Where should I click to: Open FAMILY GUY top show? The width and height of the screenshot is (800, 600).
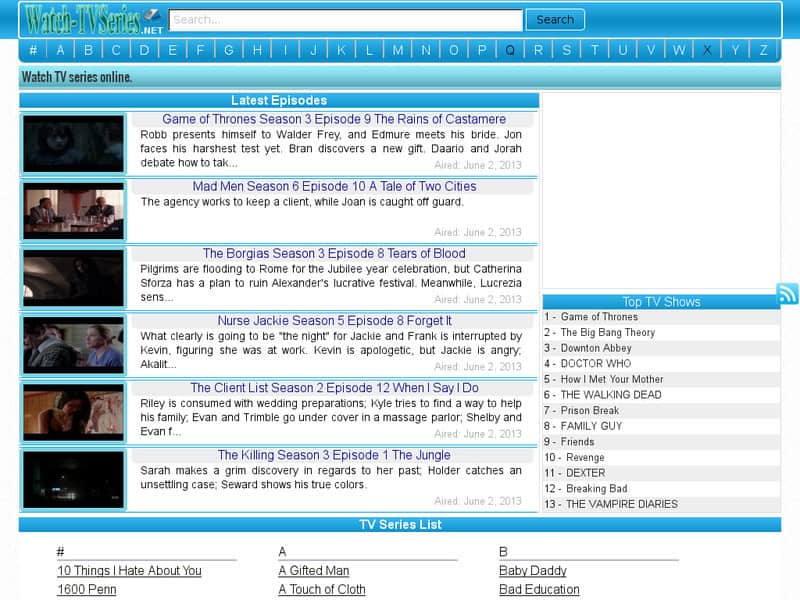591,426
